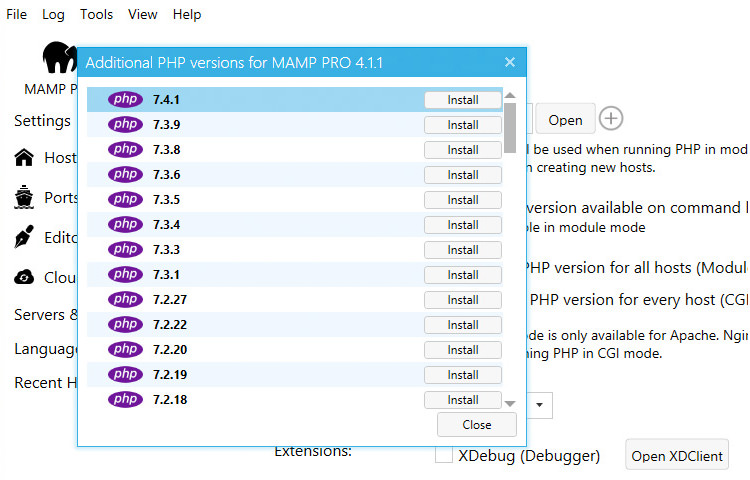Click the Close button in the dialog
The image size is (750, 480).
(x=476, y=425)
